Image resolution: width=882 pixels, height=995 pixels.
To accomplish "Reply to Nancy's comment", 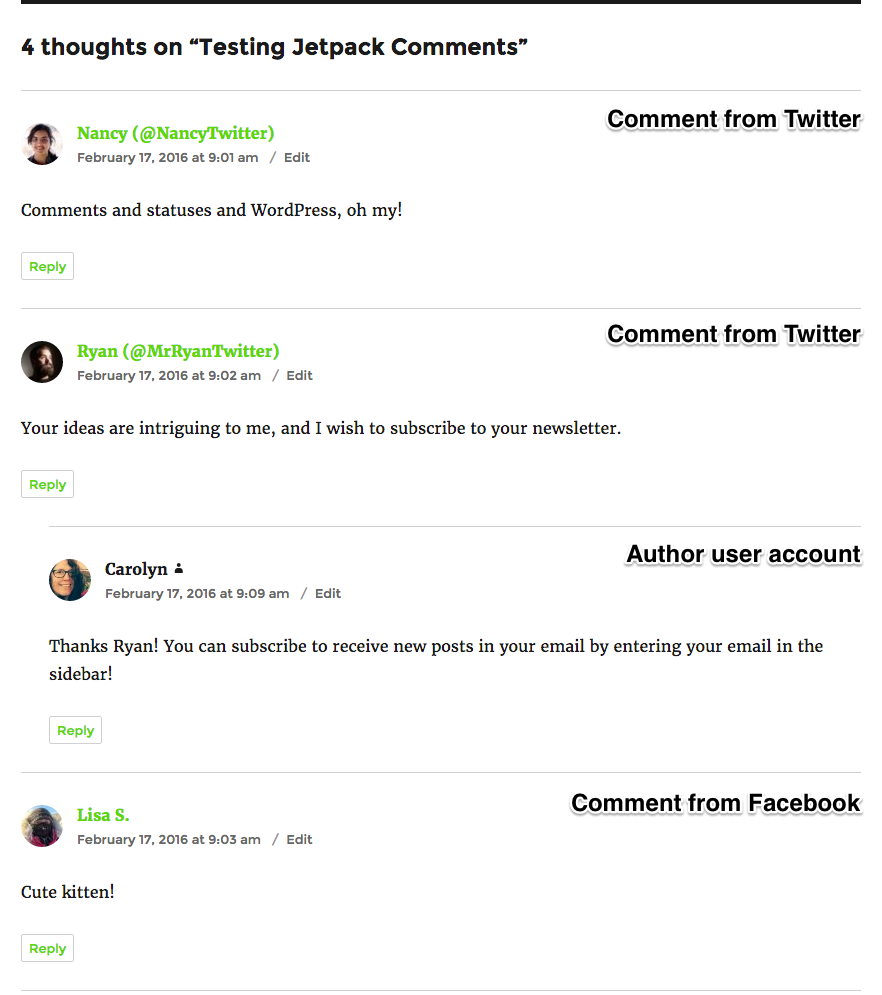I will click(x=47, y=267).
